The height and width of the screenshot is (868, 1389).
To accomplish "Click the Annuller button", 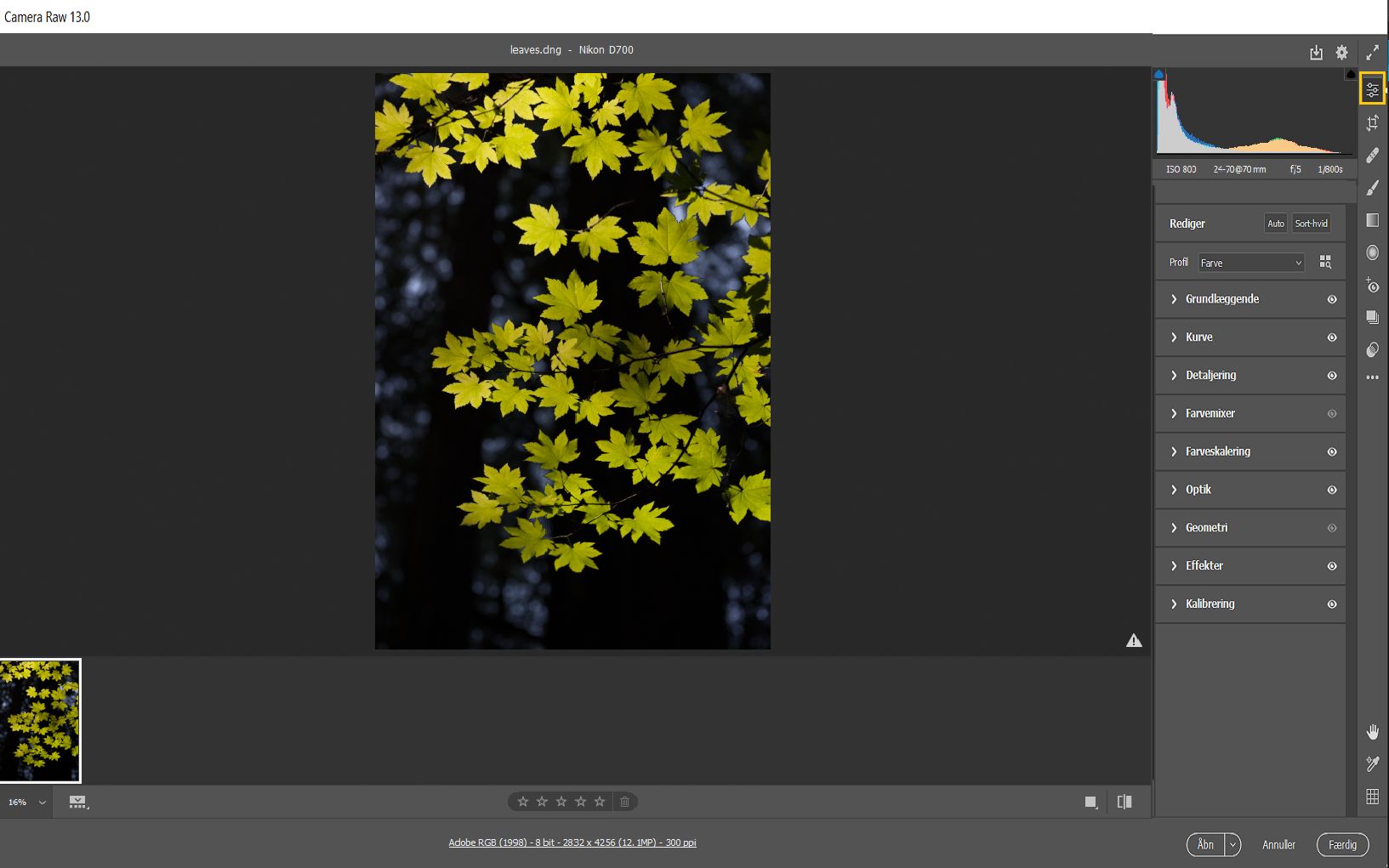I will 1278,844.
